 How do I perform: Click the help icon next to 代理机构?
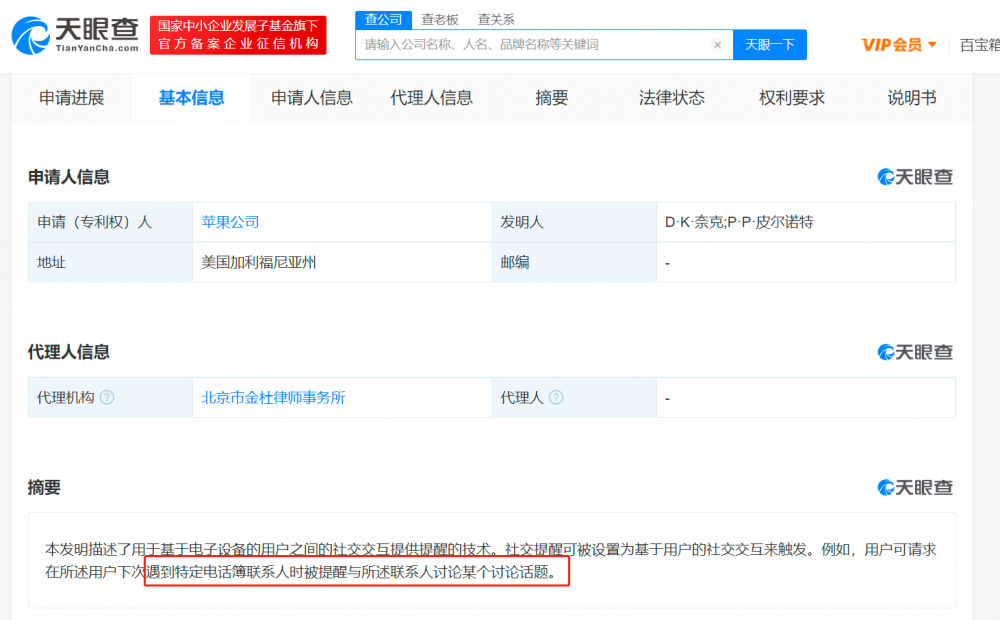click(x=107, y=397)
